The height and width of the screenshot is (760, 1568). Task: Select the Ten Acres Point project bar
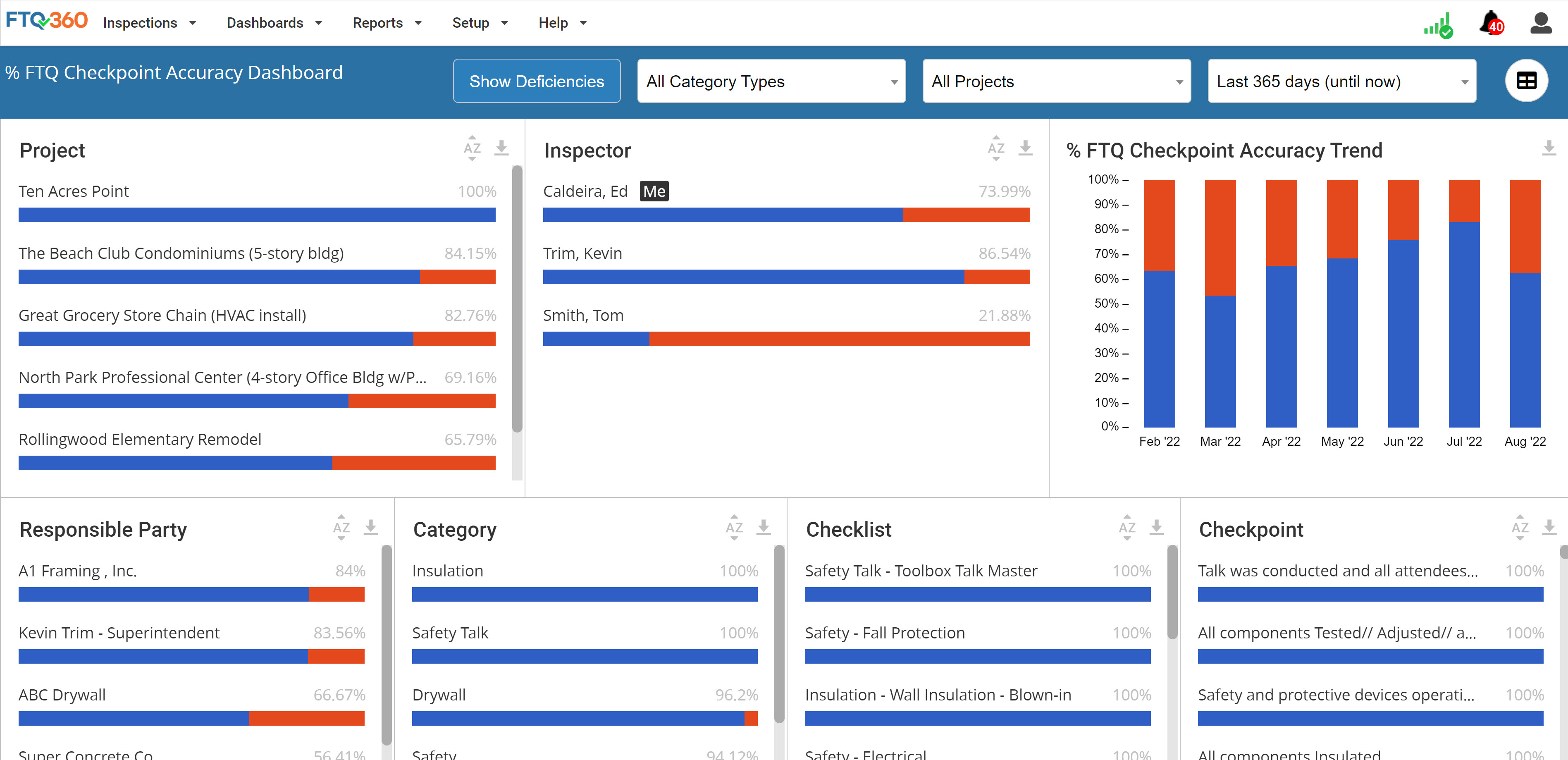click(x=257, y=214)
